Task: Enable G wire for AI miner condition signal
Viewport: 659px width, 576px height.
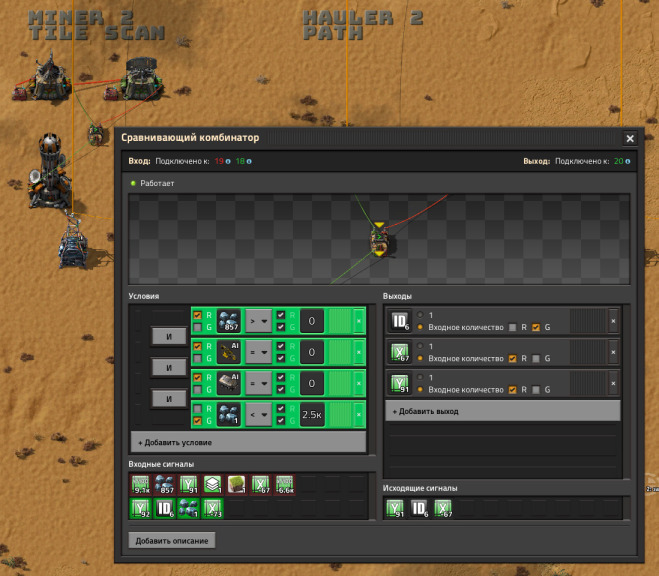Action: tap(198, 358)
